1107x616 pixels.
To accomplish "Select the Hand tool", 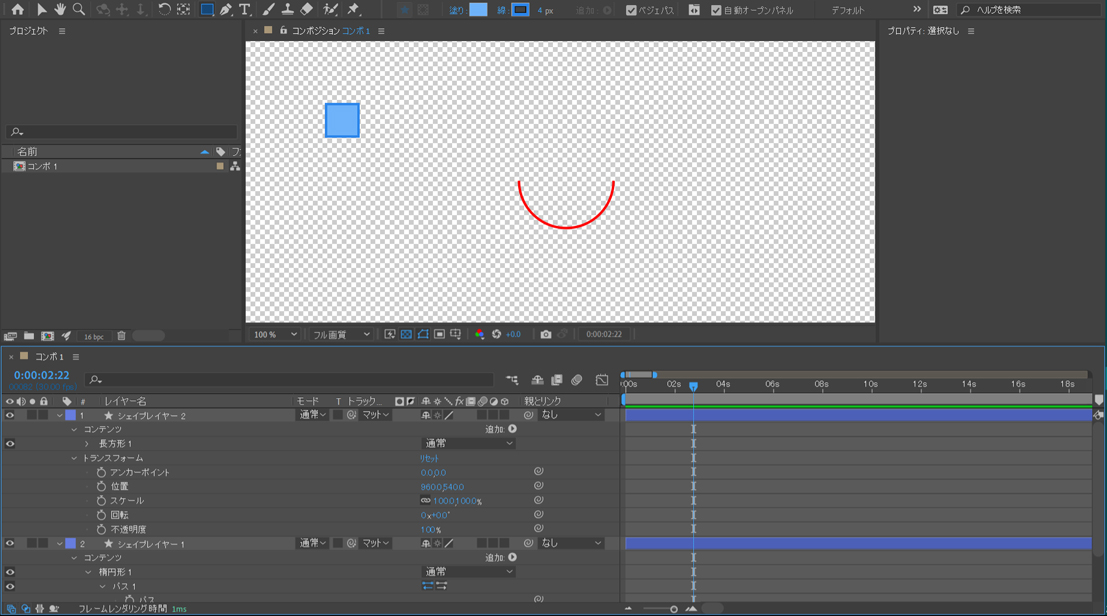I will 60,10.
